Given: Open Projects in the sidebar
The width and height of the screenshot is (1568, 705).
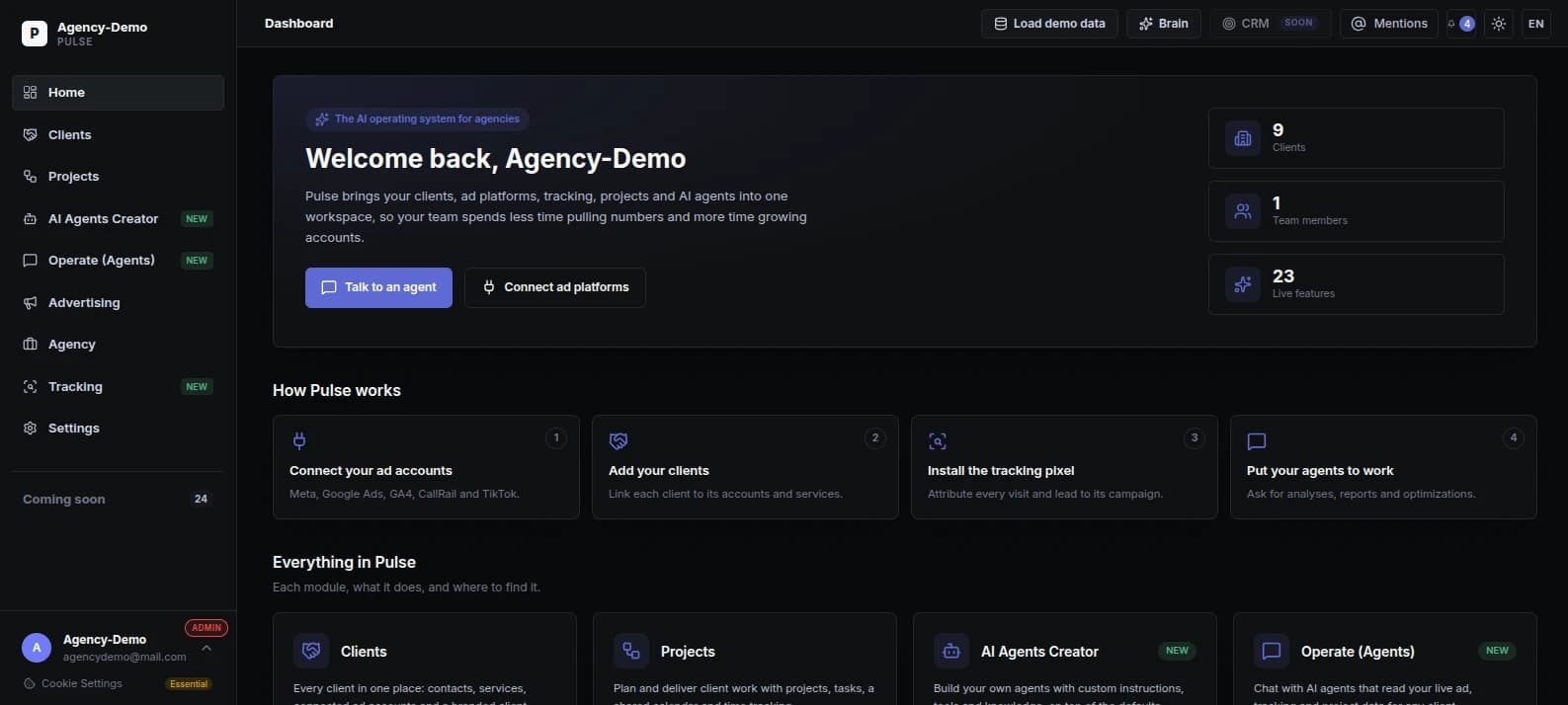Looking at the screenshot, I should tap(118, 176).
